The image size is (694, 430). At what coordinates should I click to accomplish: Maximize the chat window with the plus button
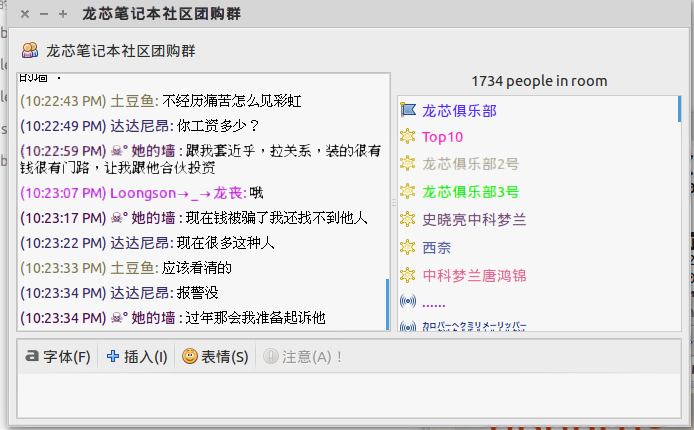[63, 14]
